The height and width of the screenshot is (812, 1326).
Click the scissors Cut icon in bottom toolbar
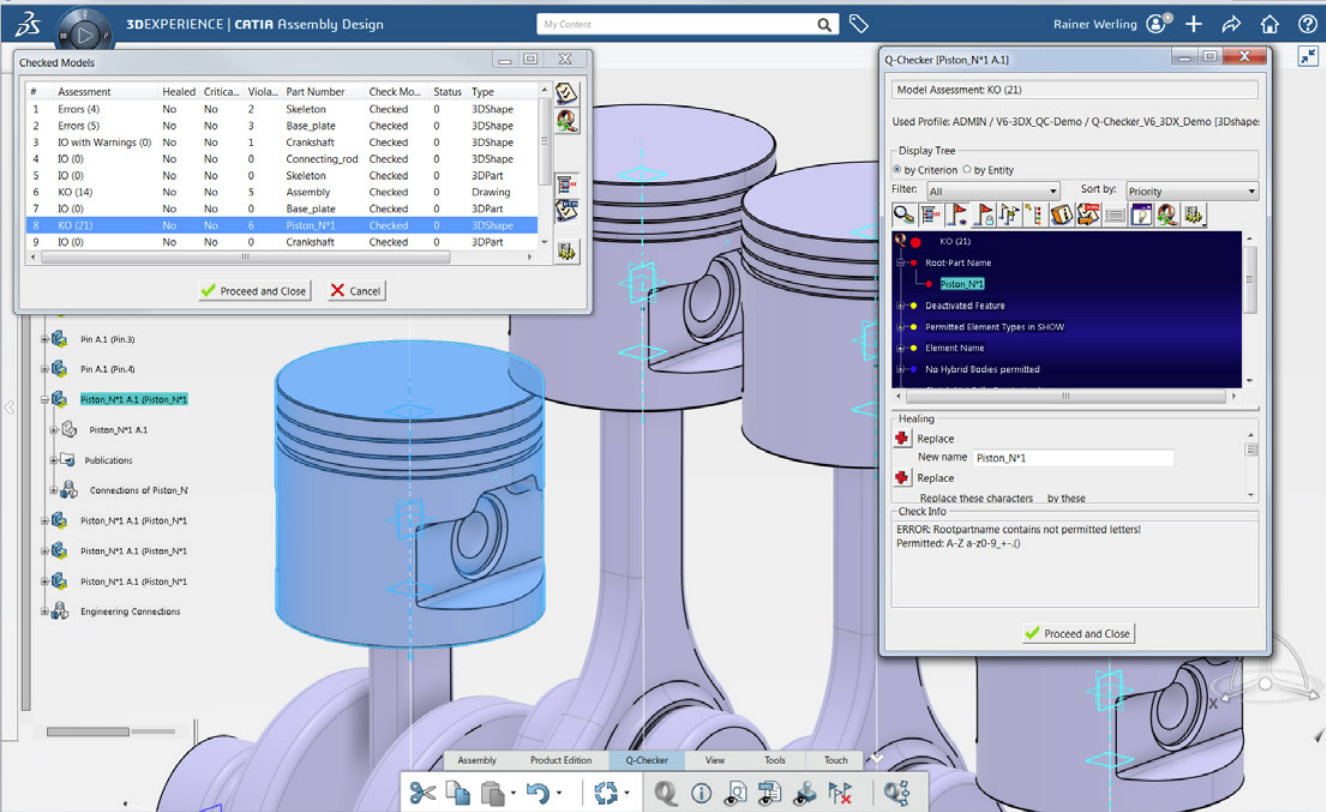tap(422, 793)
